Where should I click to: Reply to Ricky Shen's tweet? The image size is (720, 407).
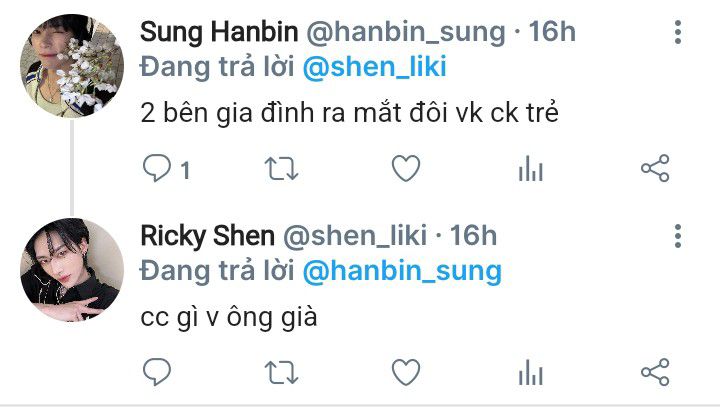click(157, 372)
